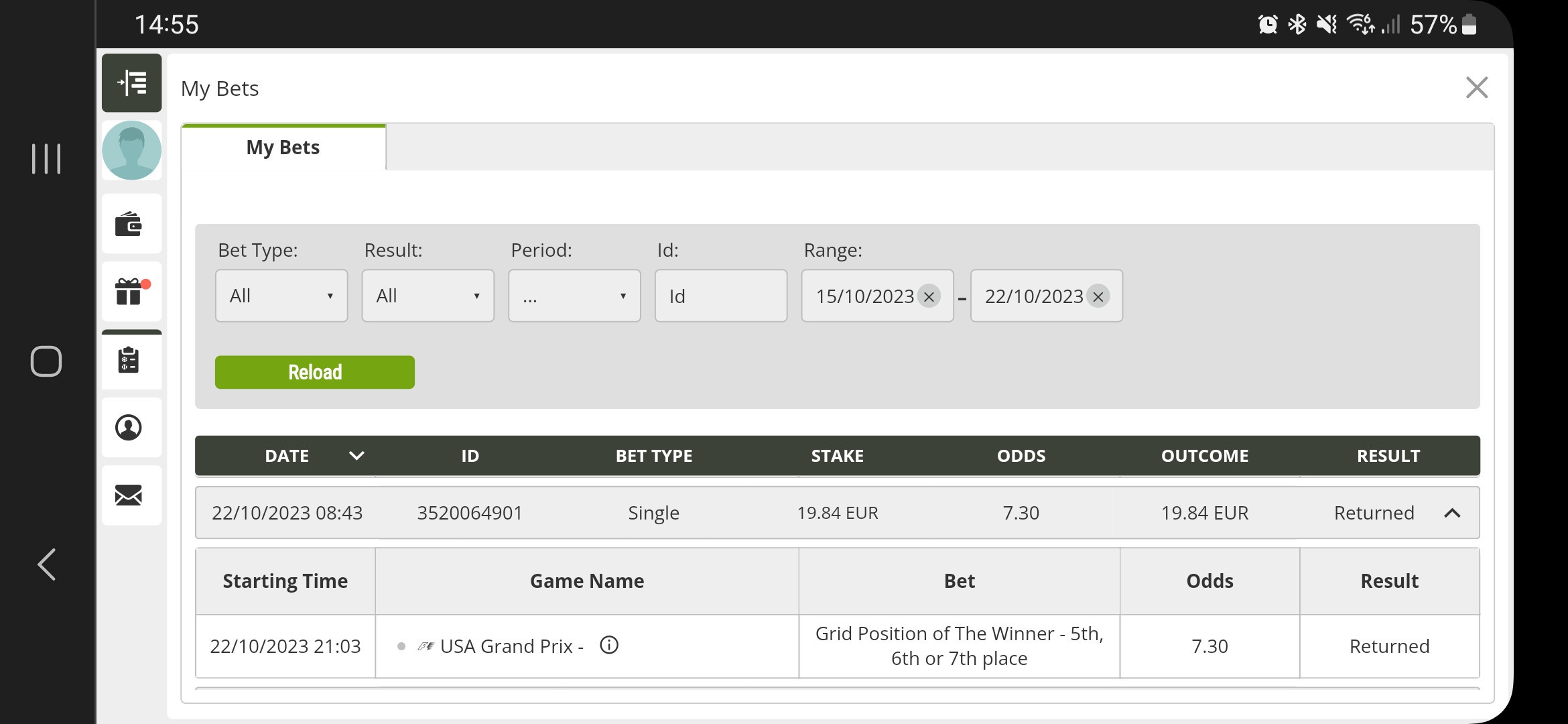Open the Result filter dropdown
Viewport: 1568px width, 724px height.
pos(428,296)
